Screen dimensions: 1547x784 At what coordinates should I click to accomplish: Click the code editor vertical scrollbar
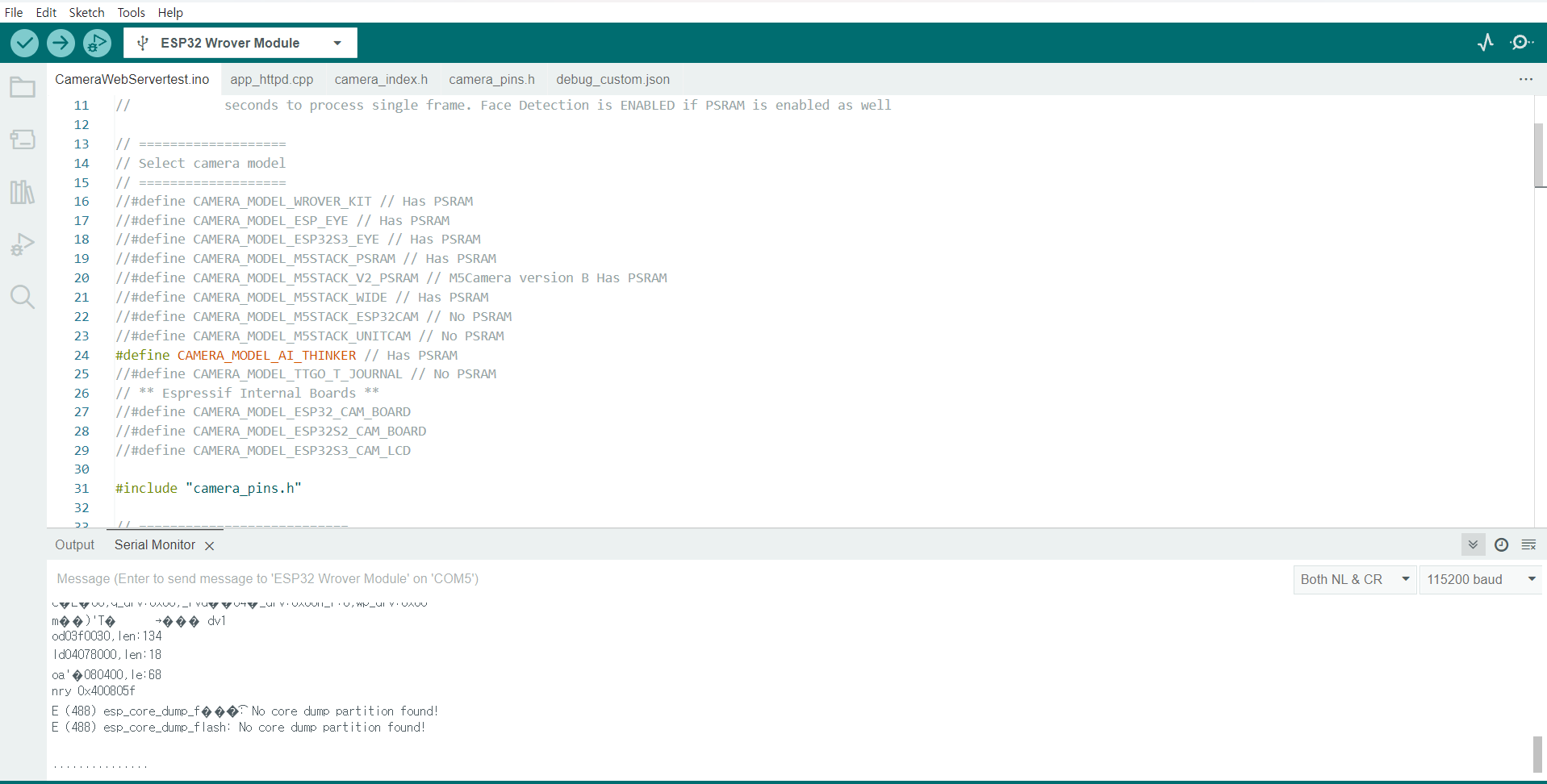(x=1539, y=155)
